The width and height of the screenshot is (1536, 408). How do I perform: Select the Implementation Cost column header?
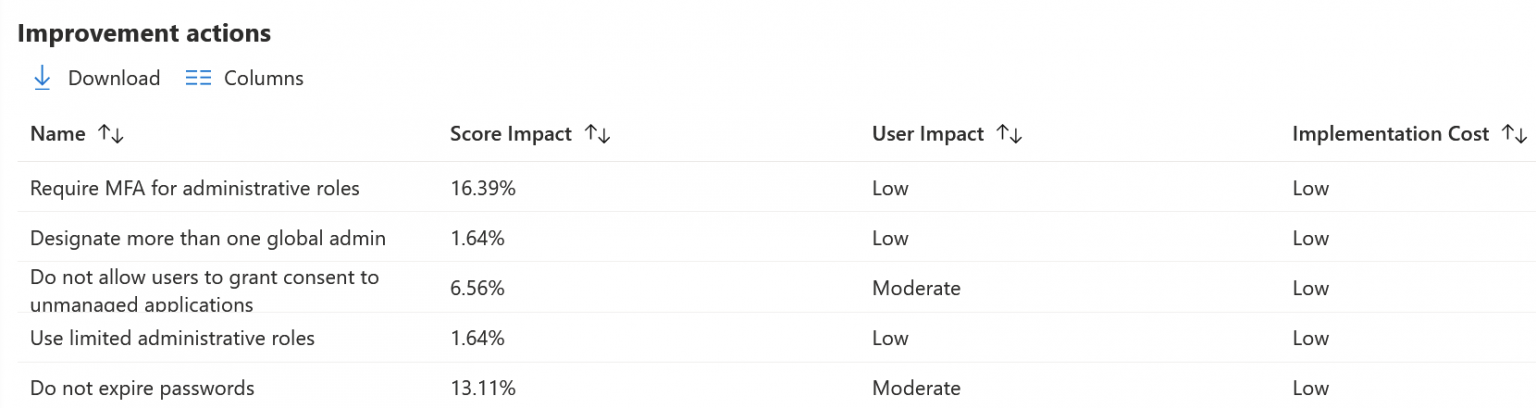[x=1391, y=134]
